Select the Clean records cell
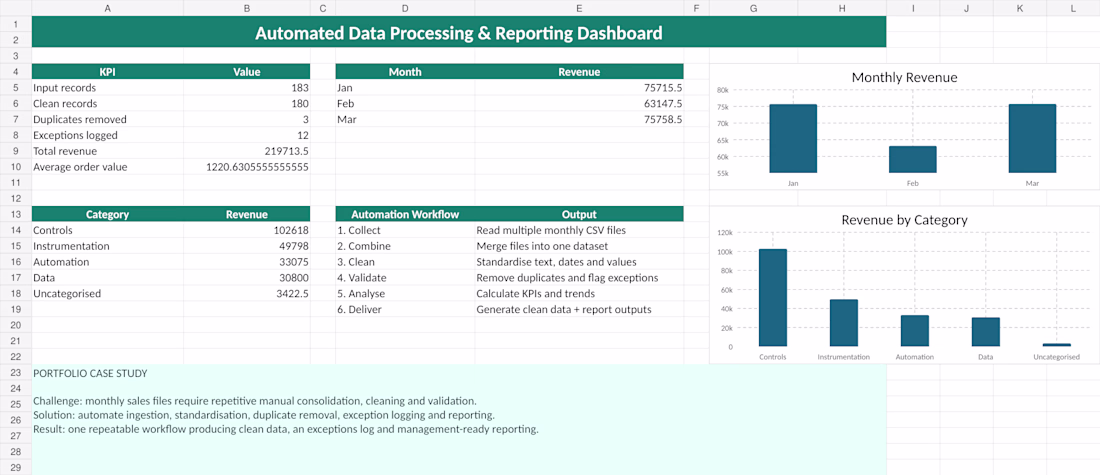 107,104
